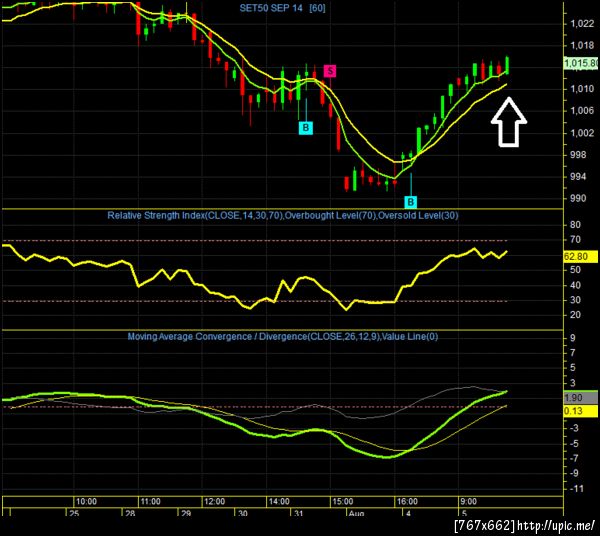The image size is (600, 536).
Task: Click the 990 price axis label
Action: click(x=578, y=199)
